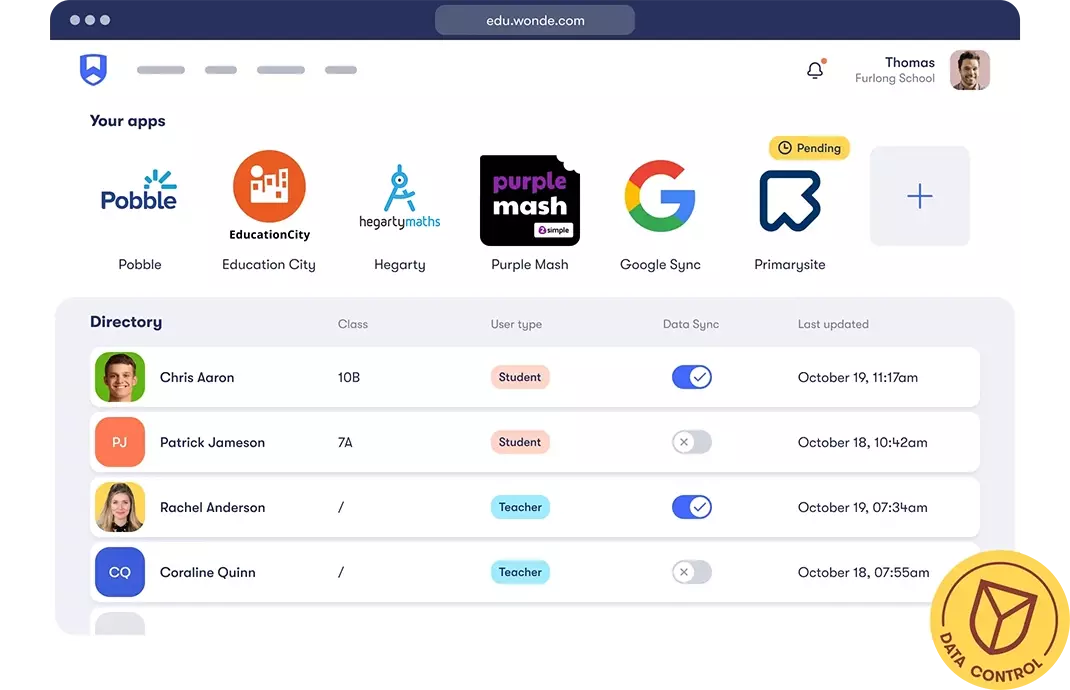The image size is (1070, 690).
Task: Click the October 18, 10:42am timestamp
Action: [863, 442]
